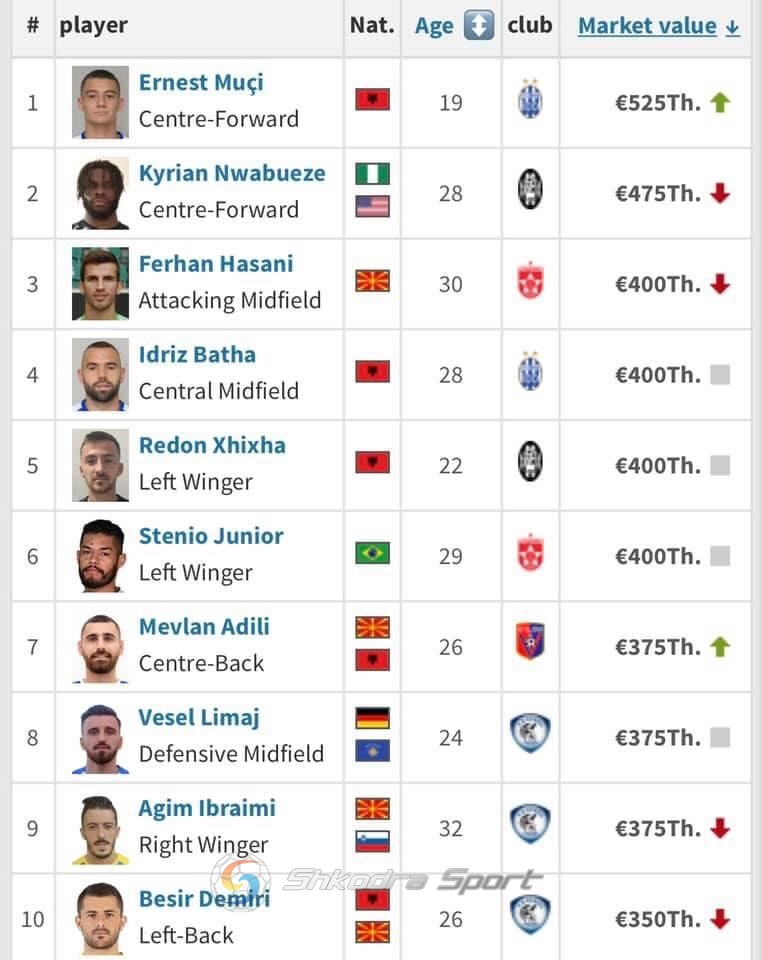Click the Age column header link

pos(434,26)
